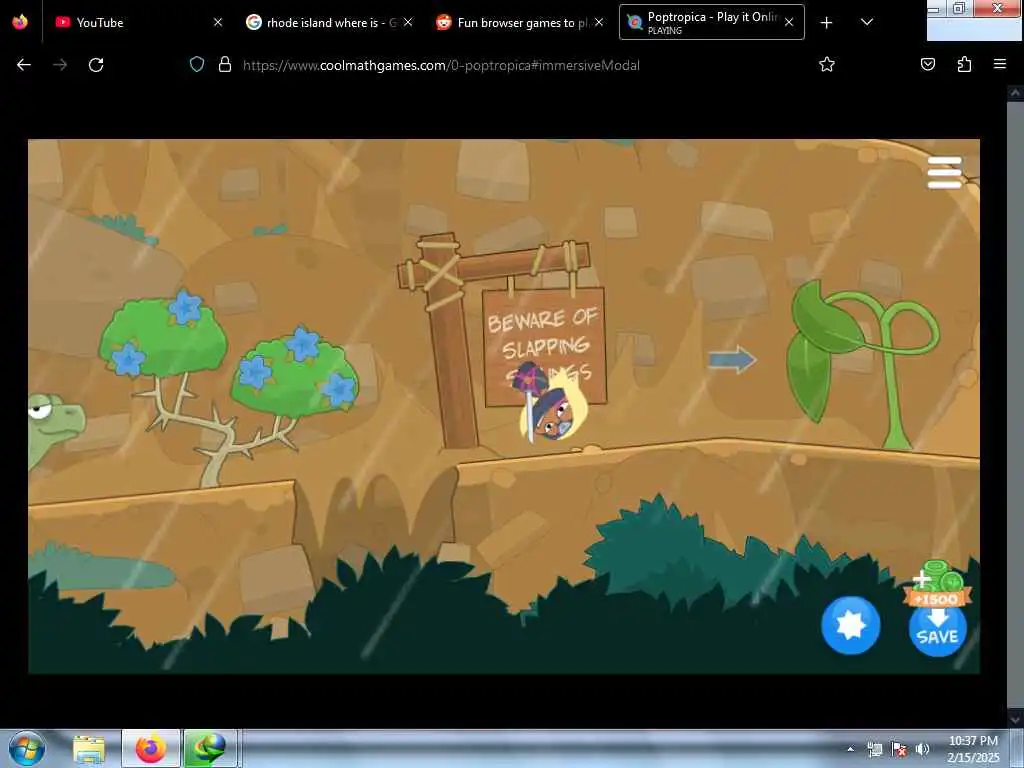The width and height of the screenshot is (1024, 768).
Task: Open the game hamburger menu
Action: click(944, 172)
